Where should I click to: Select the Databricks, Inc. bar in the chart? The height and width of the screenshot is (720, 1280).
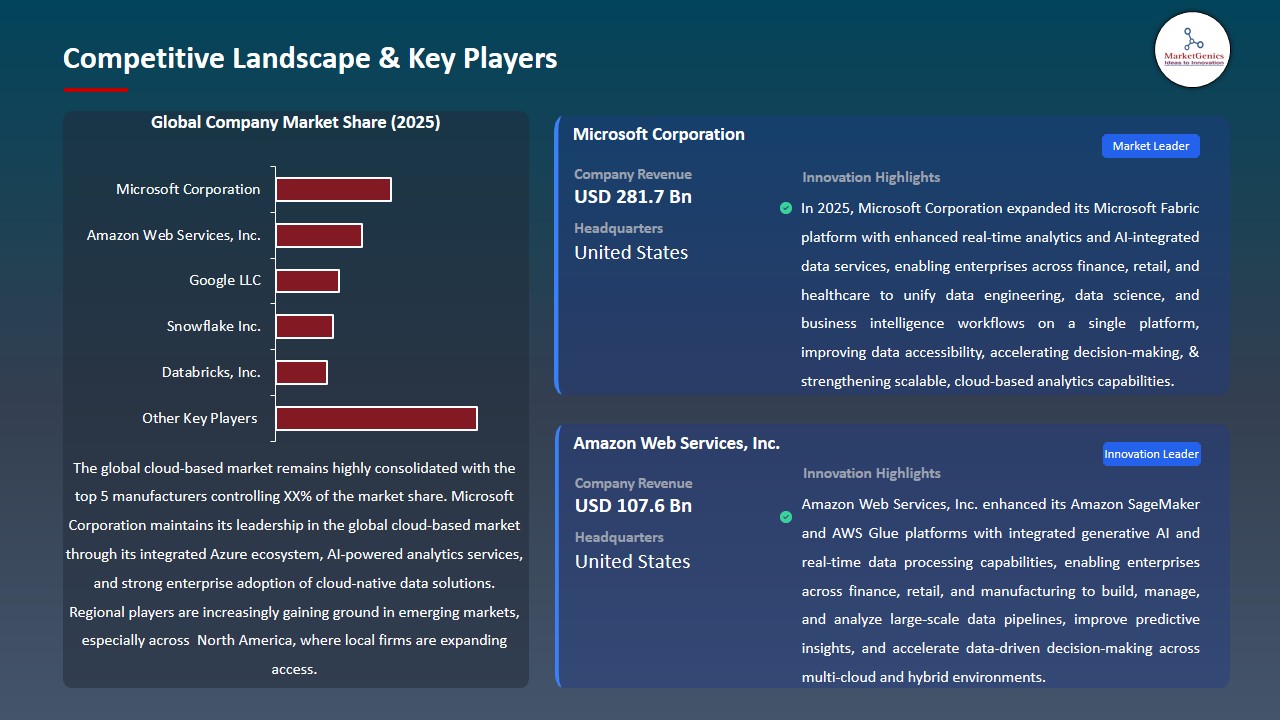tap(301, 371)
